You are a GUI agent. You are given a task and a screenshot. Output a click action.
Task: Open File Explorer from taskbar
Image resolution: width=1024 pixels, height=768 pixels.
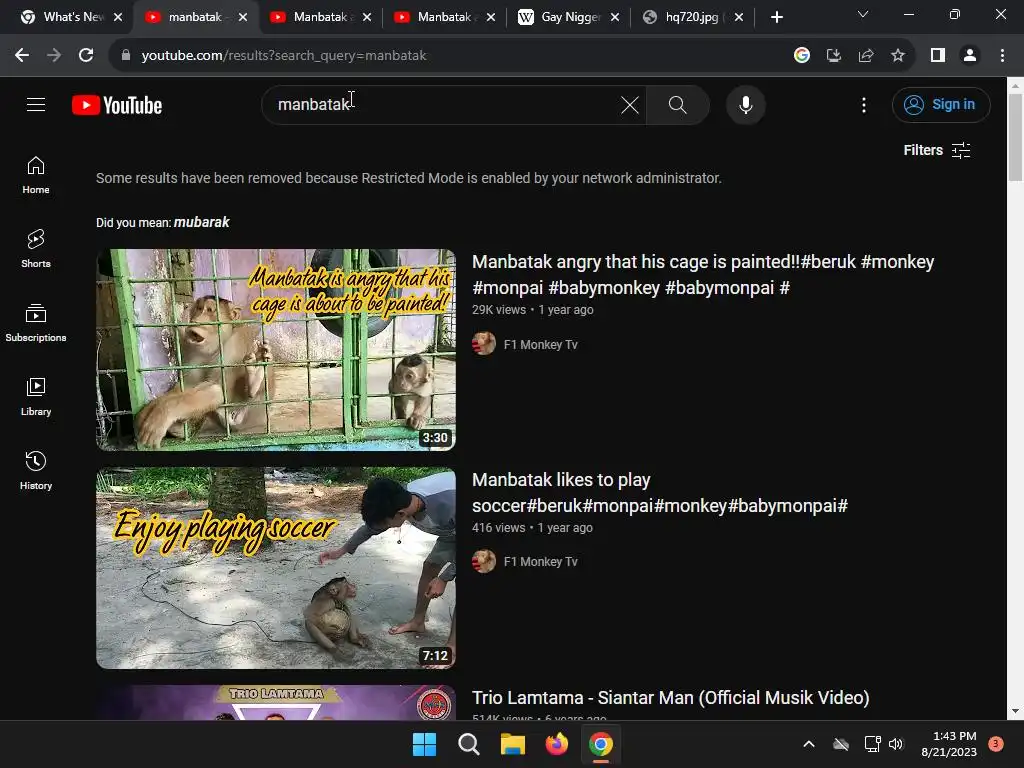point(513,744)
